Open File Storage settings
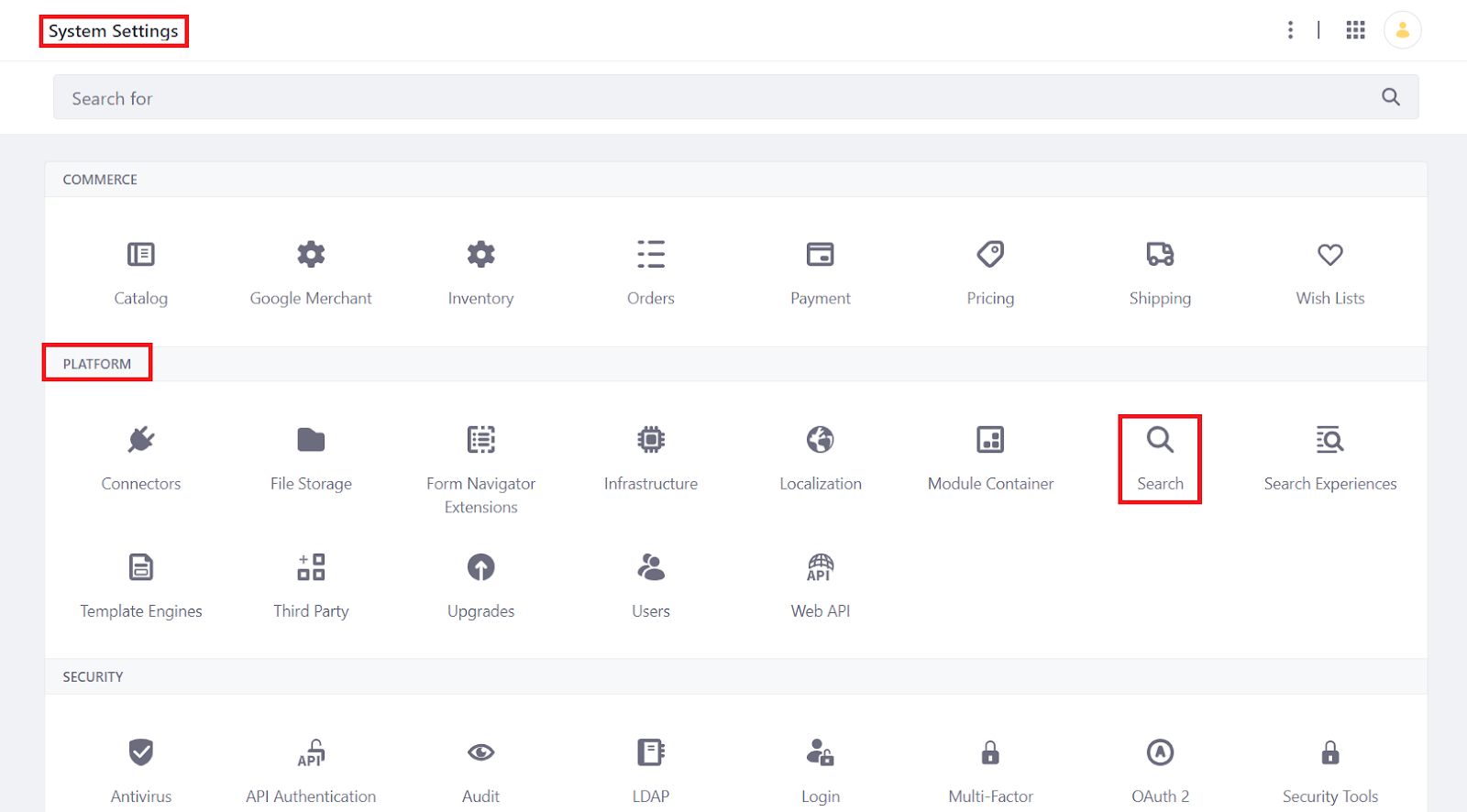 click(x=311, y=459)
